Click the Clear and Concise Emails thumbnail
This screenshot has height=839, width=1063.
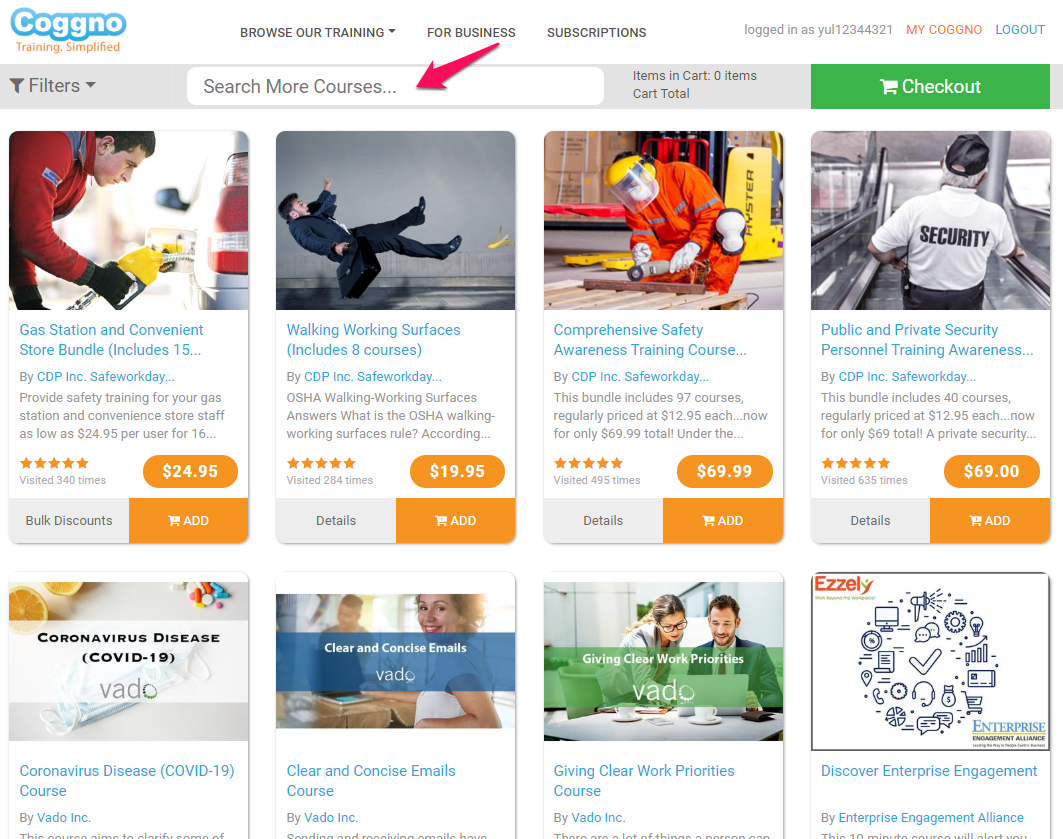tap(395, 661)
